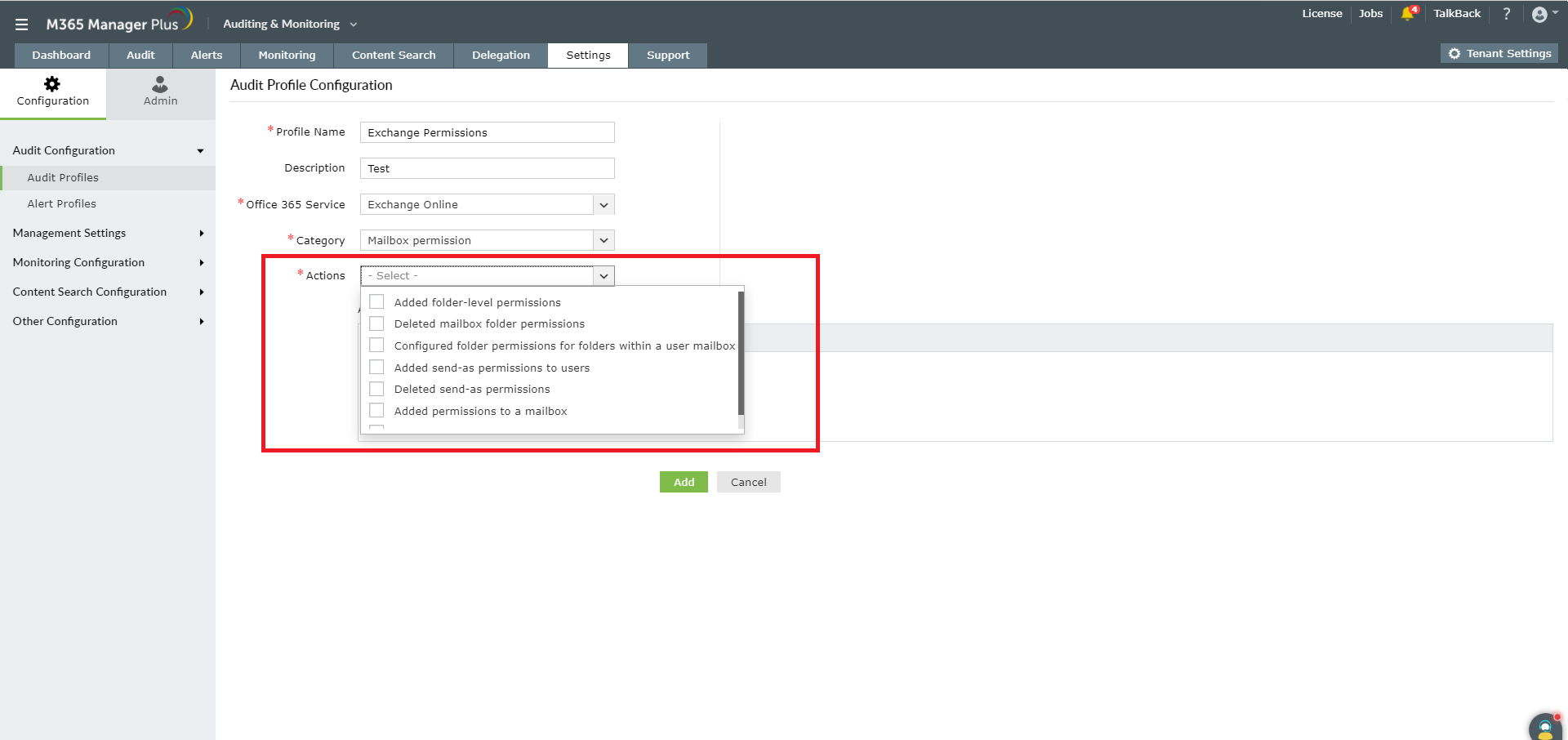Click the Tenant Settings button
Image resolution: width=1568 pixels, height=740 pixels.
[1499, 53]
